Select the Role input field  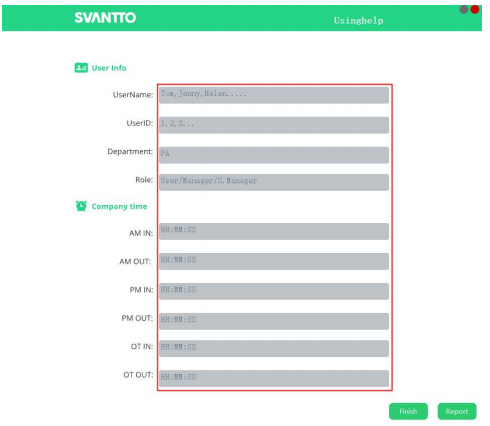tap(274, 182)
